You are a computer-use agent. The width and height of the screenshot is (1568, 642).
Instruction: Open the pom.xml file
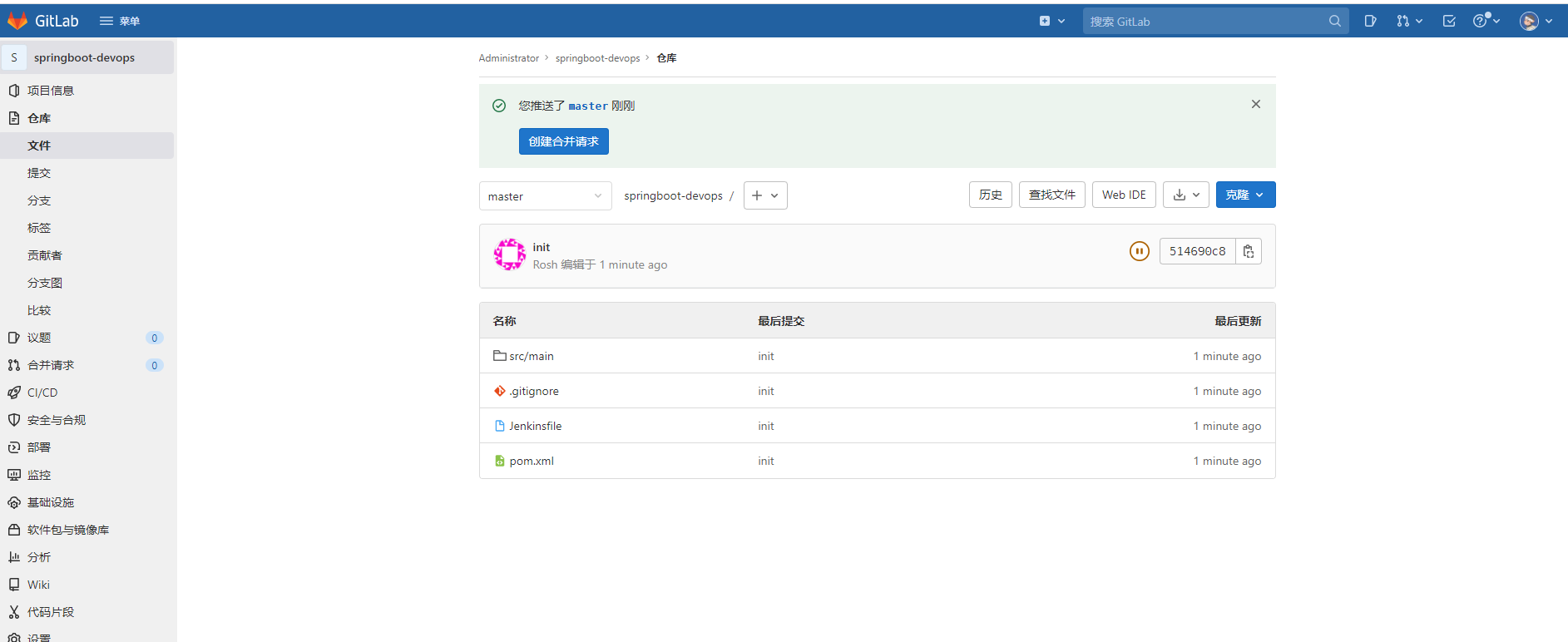tap(531, 461)
